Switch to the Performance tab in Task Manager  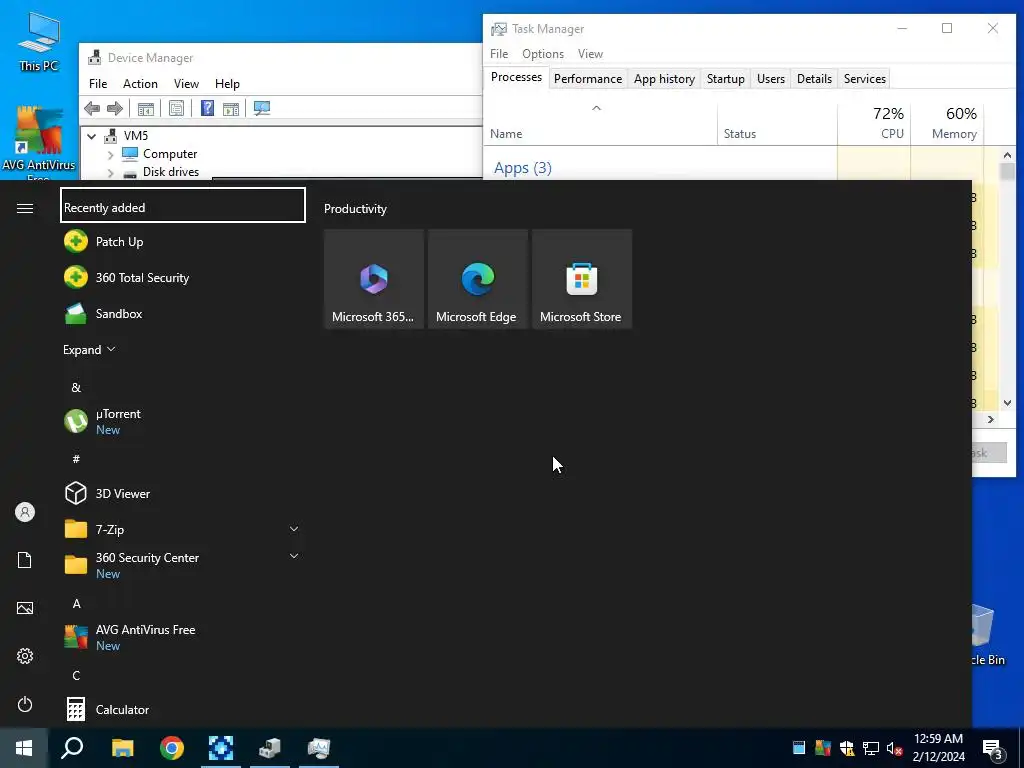point(588,79)
